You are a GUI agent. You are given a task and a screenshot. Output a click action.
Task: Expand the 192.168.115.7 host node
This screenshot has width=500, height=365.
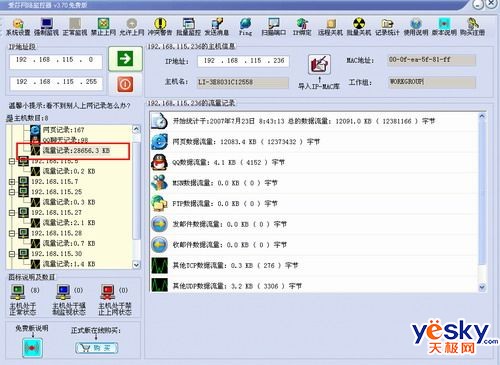pos(12,182)
